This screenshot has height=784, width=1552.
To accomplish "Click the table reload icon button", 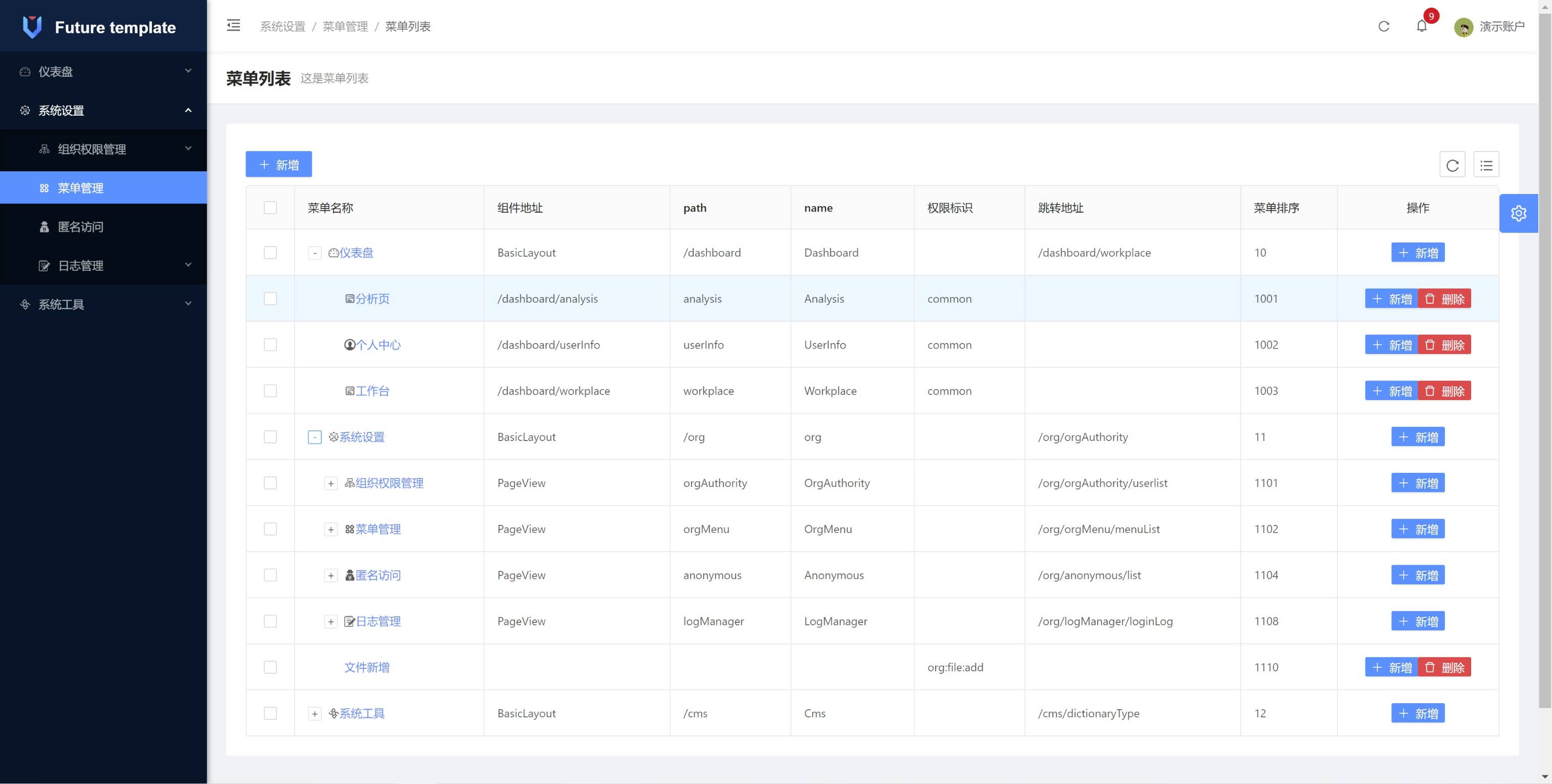I will coord(1452,165).
